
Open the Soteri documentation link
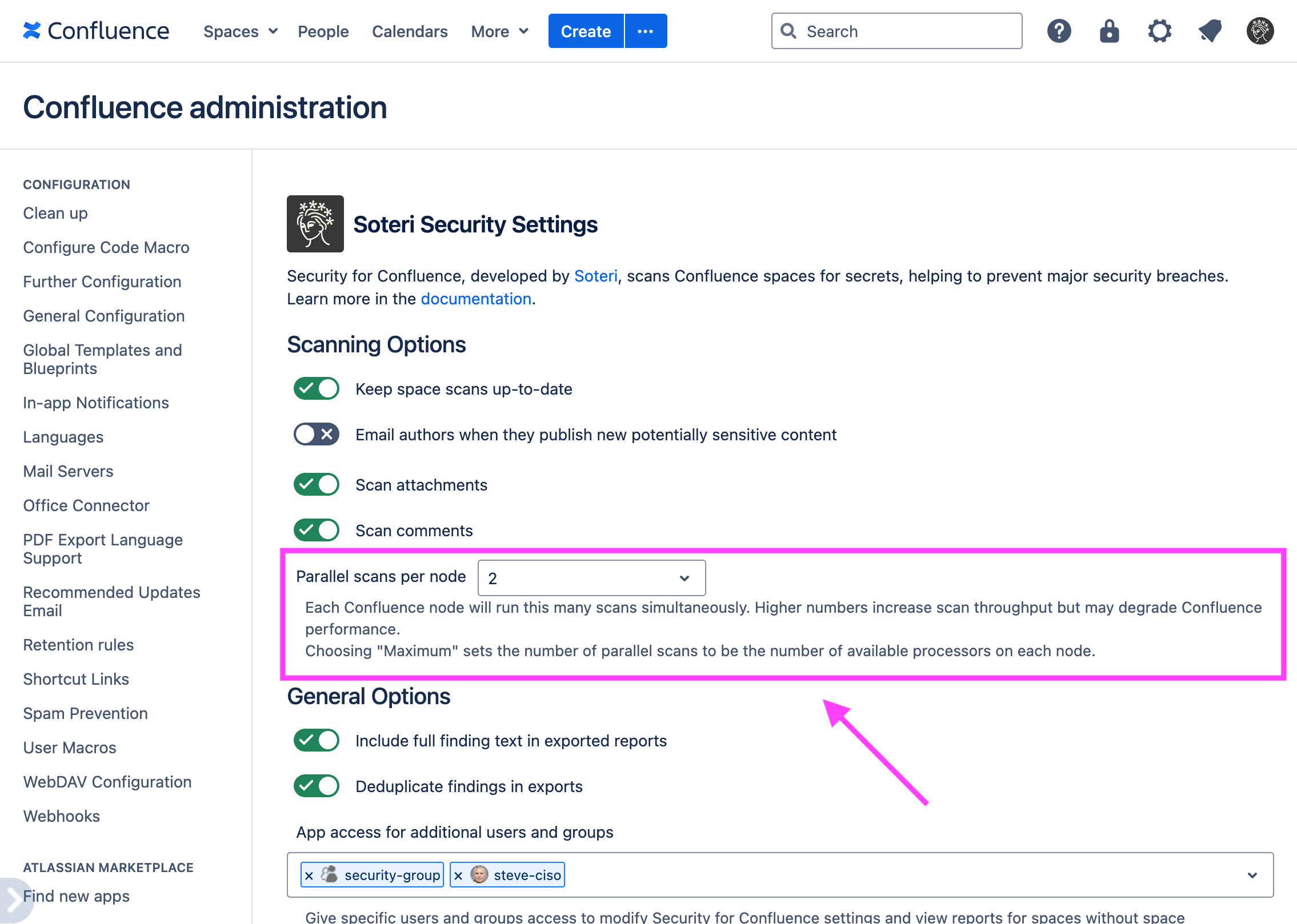click(475, 298)
